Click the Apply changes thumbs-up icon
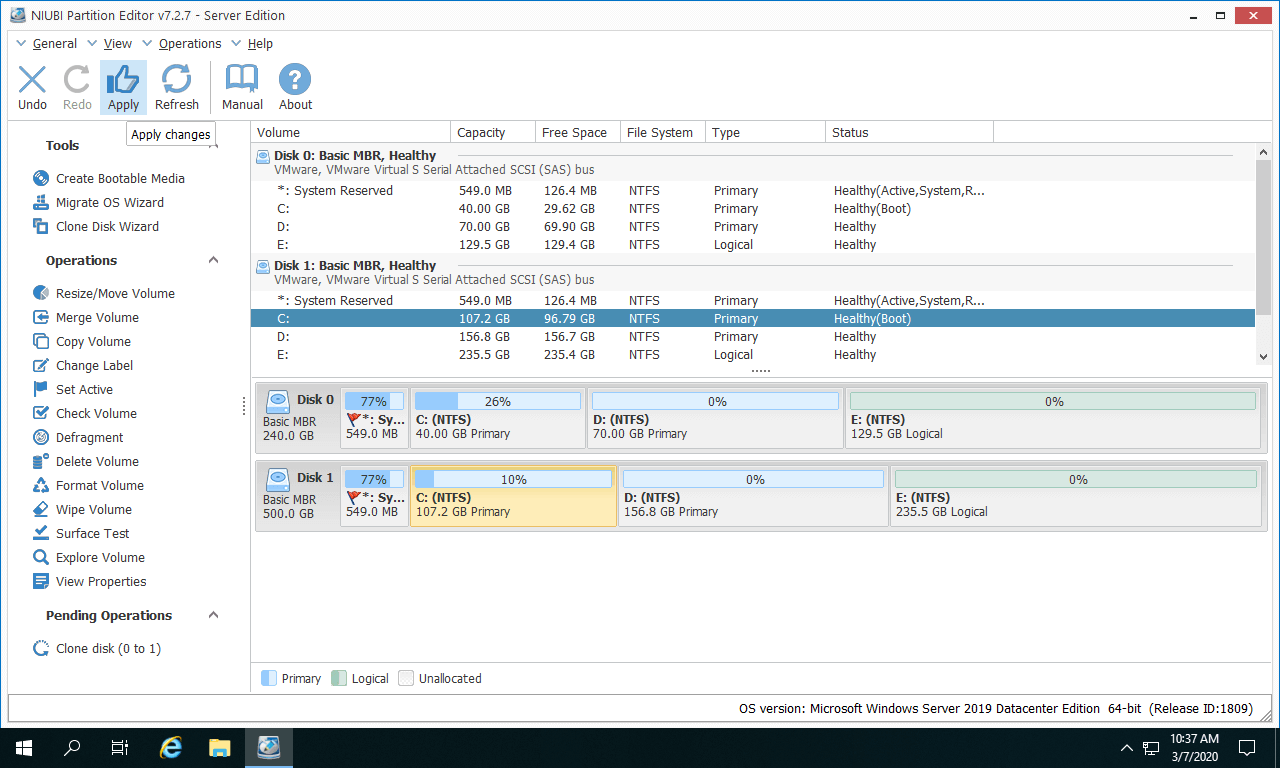Image resolution: width=1280 pixels, height=768 pixels. [x=123, y=80]
